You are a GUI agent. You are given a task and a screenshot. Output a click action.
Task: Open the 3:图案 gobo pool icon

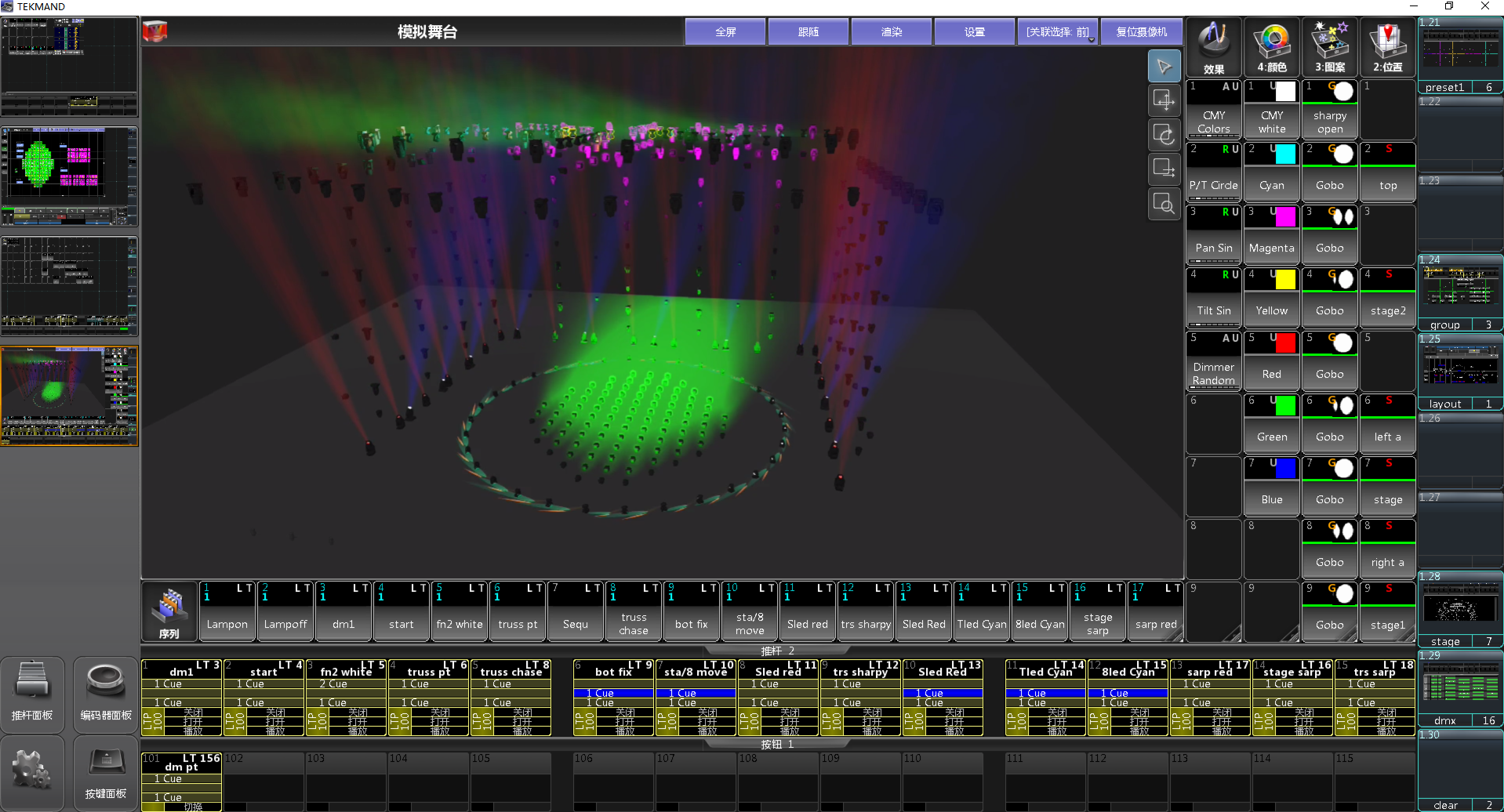1329,47
